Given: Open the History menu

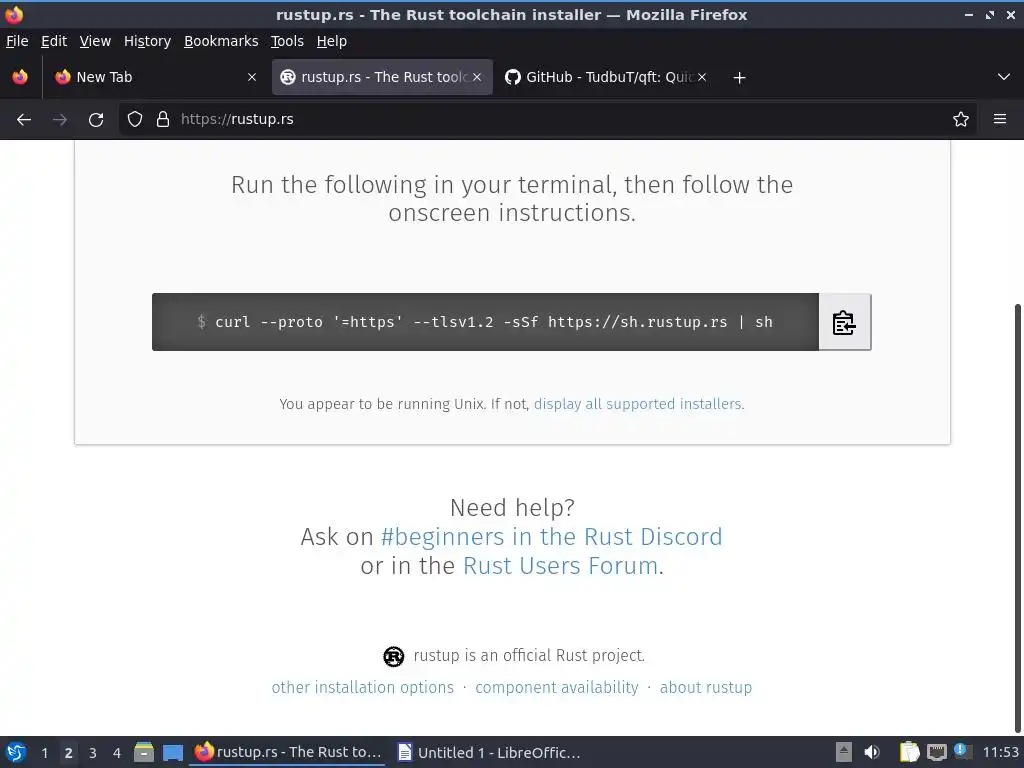Looking at the screenshot, I should point(148,41).
